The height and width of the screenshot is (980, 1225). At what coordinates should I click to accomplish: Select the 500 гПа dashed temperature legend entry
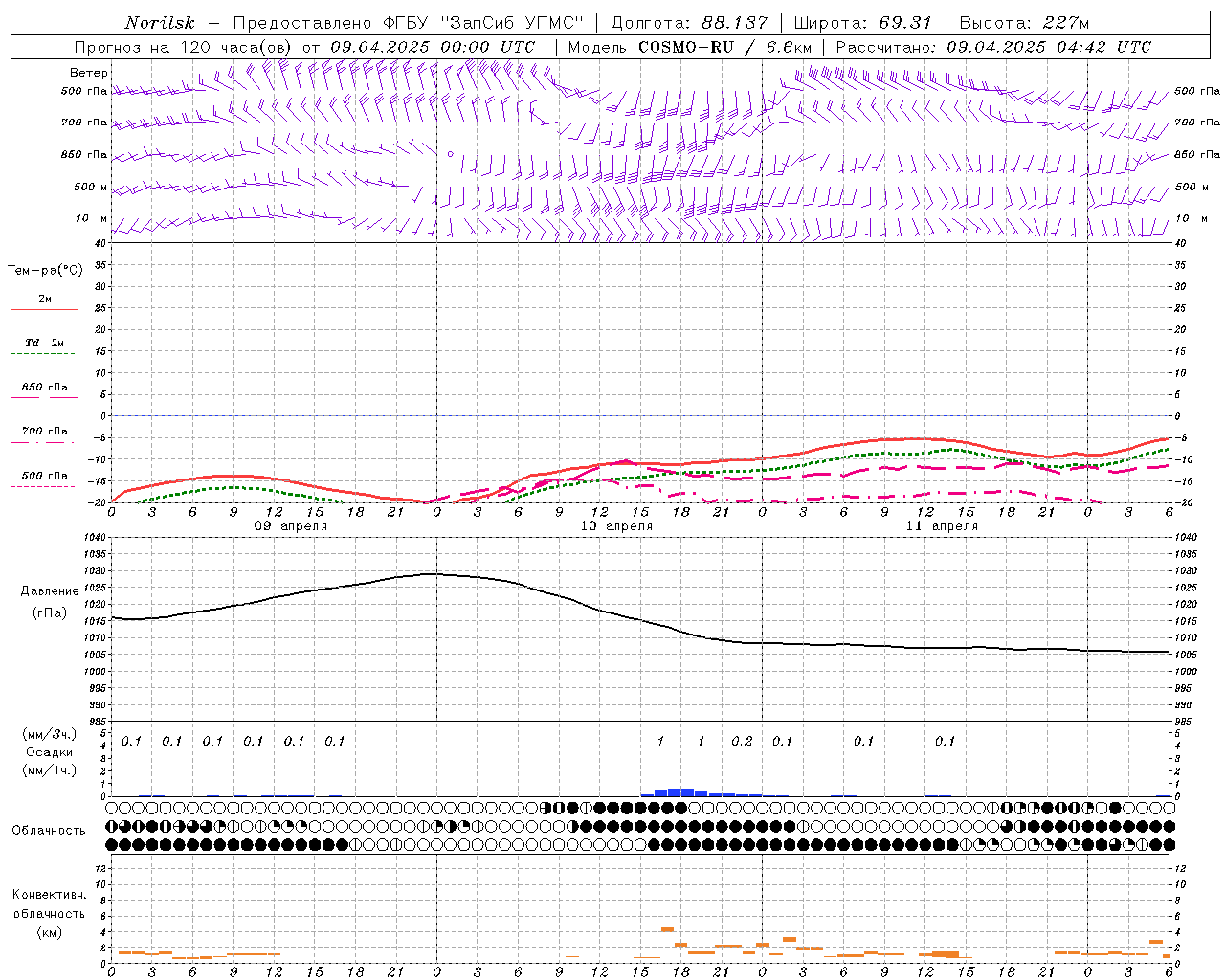44,479
